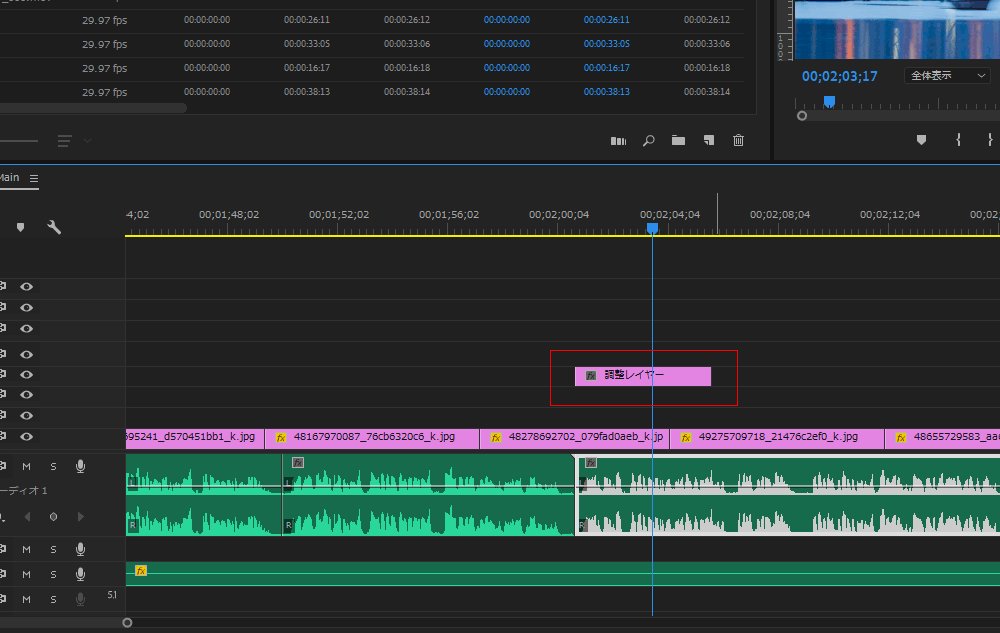
Task: Hide the video track containing the jpg clips
Action: click(27, 437)
